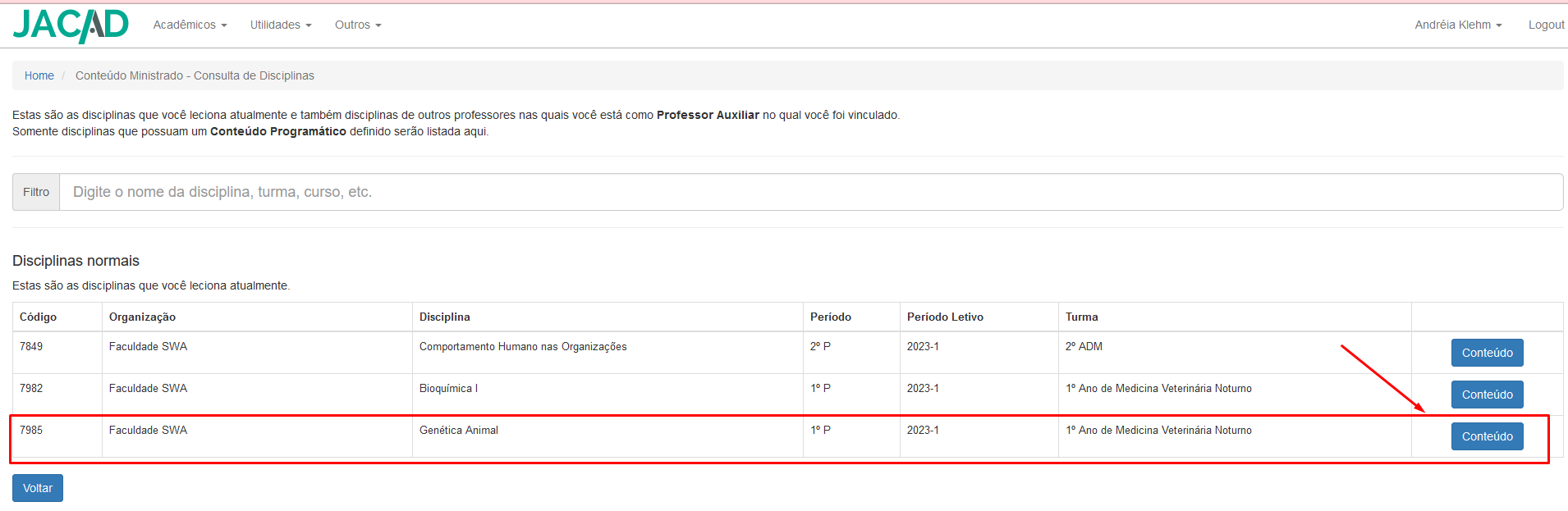This screenshot has width=1568, height=511.
Task: Select code 7982 cell
Action: pyautogui.click(x=57, y=395)
